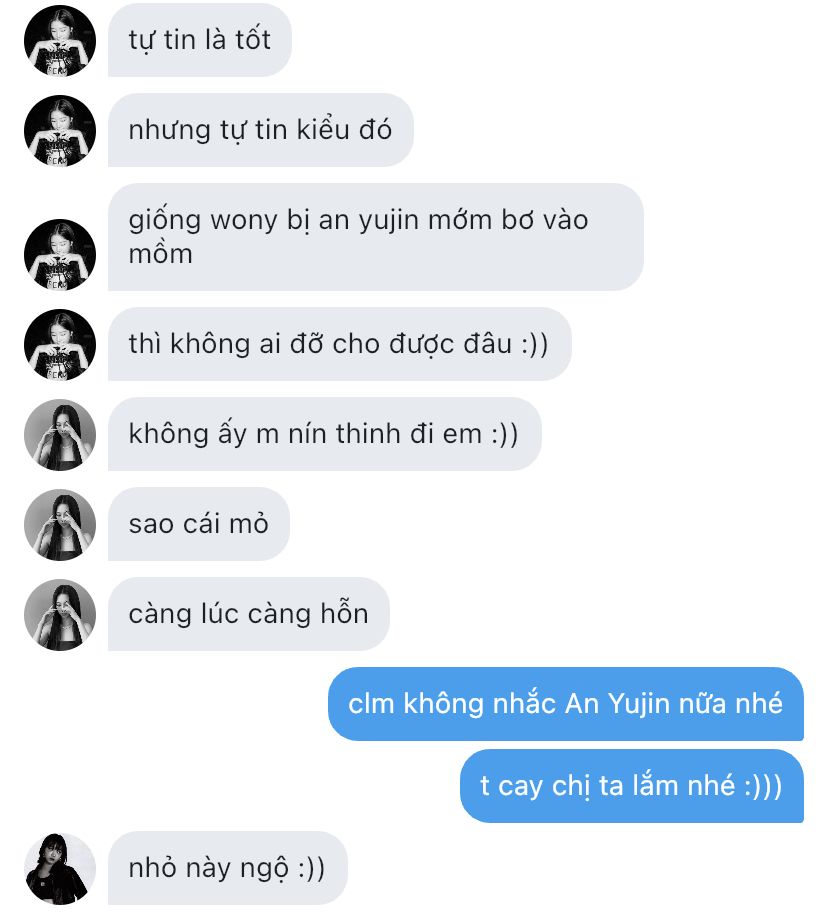Select the "nhưng tự tin kiểu đó" bubble
The height and width of the screenshot is (915, 828).
click(261, 130)
